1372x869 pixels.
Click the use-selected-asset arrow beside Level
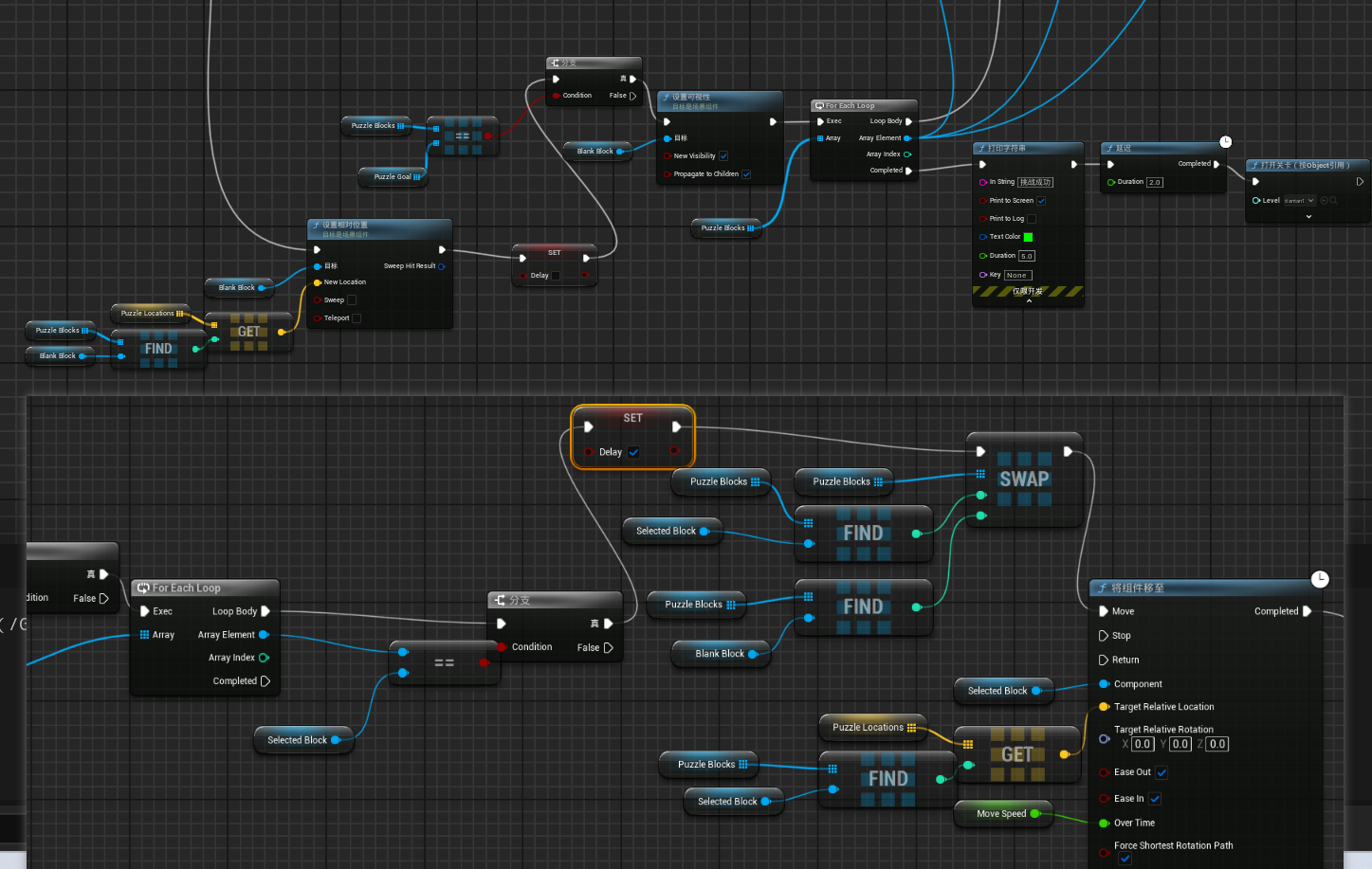click(1325, 201)
